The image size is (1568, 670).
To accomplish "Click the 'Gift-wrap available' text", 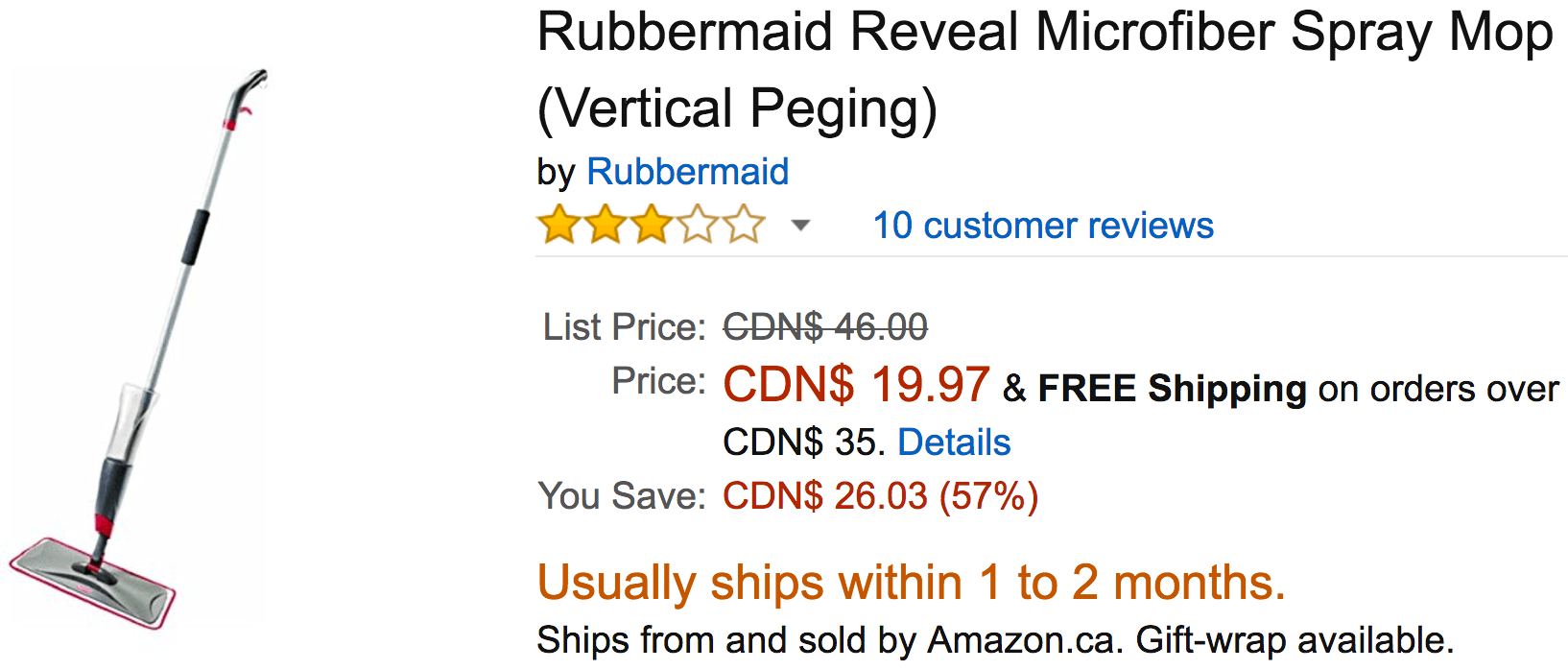I will (1295, 640).
